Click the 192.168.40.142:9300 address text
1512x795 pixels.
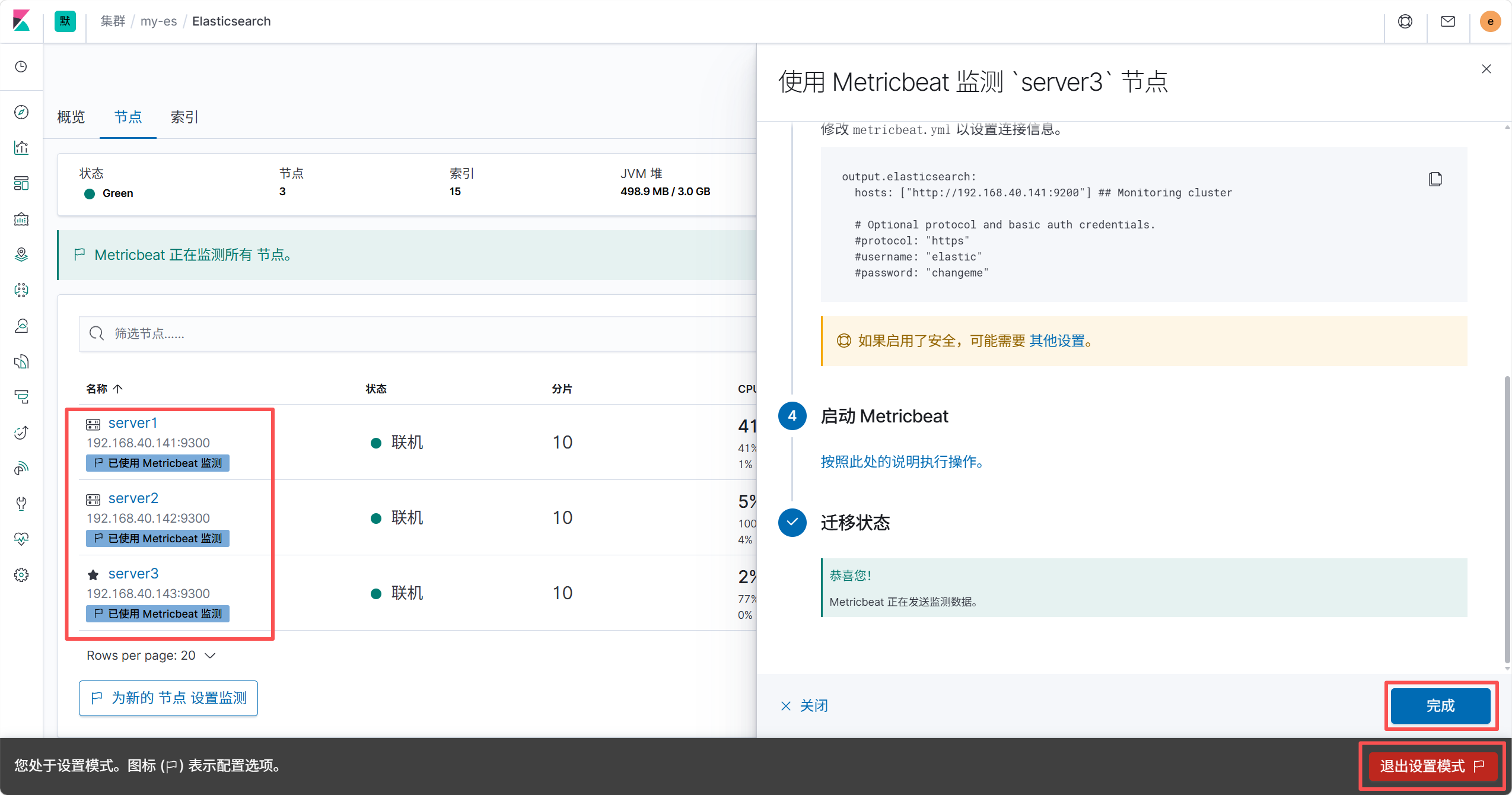148,518
